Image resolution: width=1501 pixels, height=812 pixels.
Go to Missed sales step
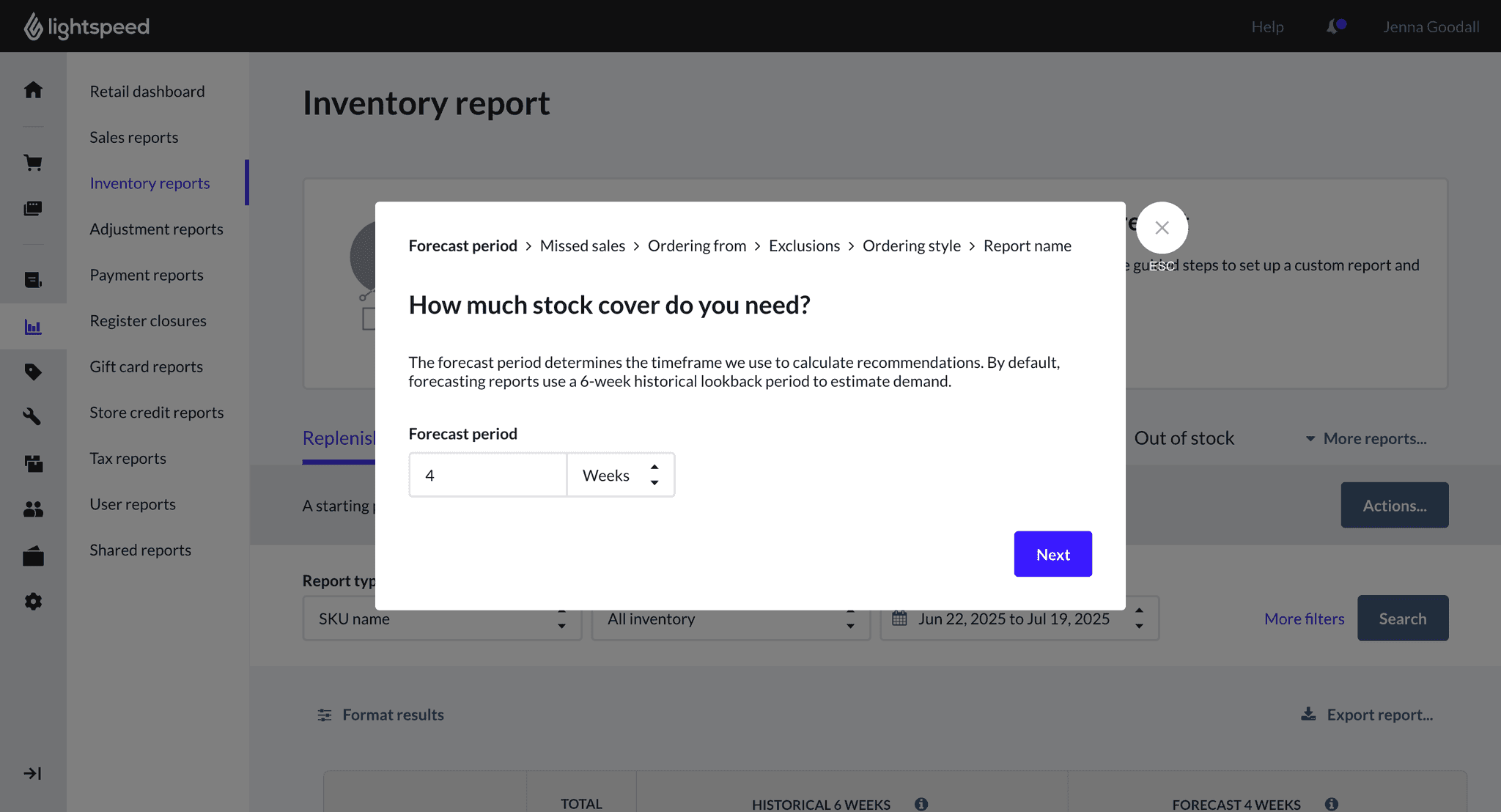click(x=582, y=246)
